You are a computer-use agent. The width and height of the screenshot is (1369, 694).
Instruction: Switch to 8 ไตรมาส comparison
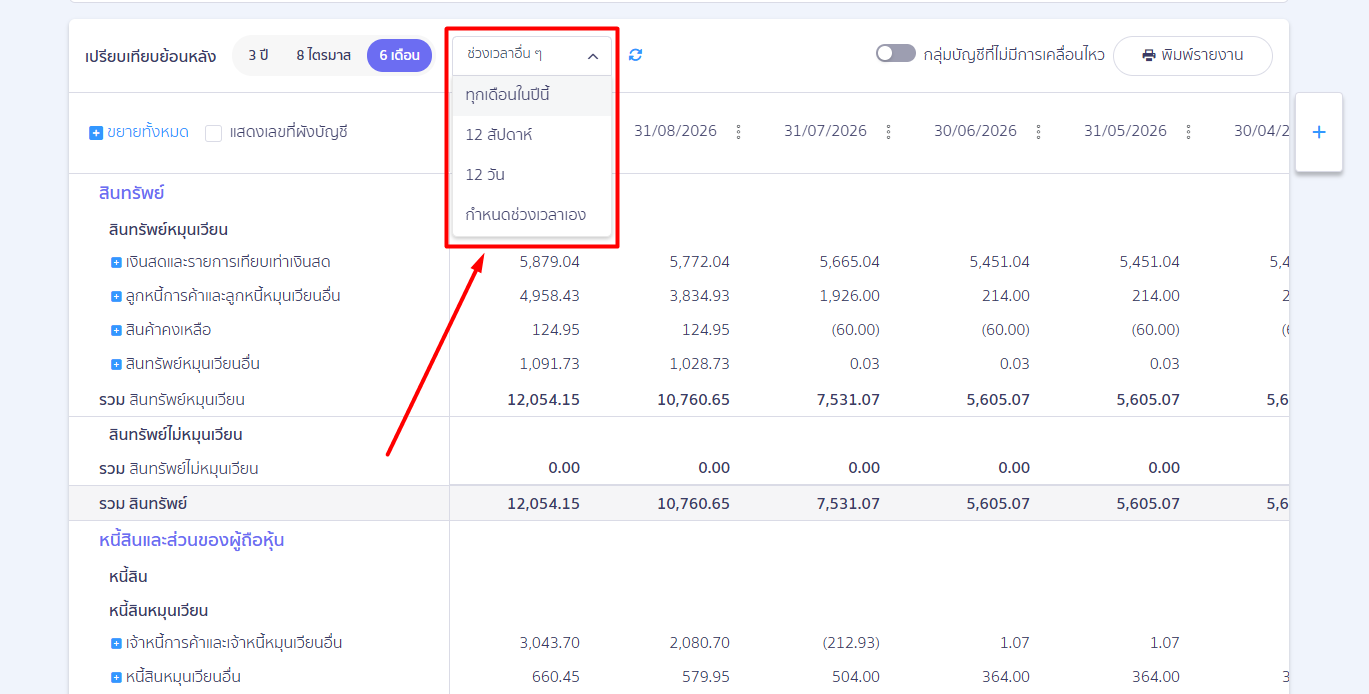coord(323,55)
